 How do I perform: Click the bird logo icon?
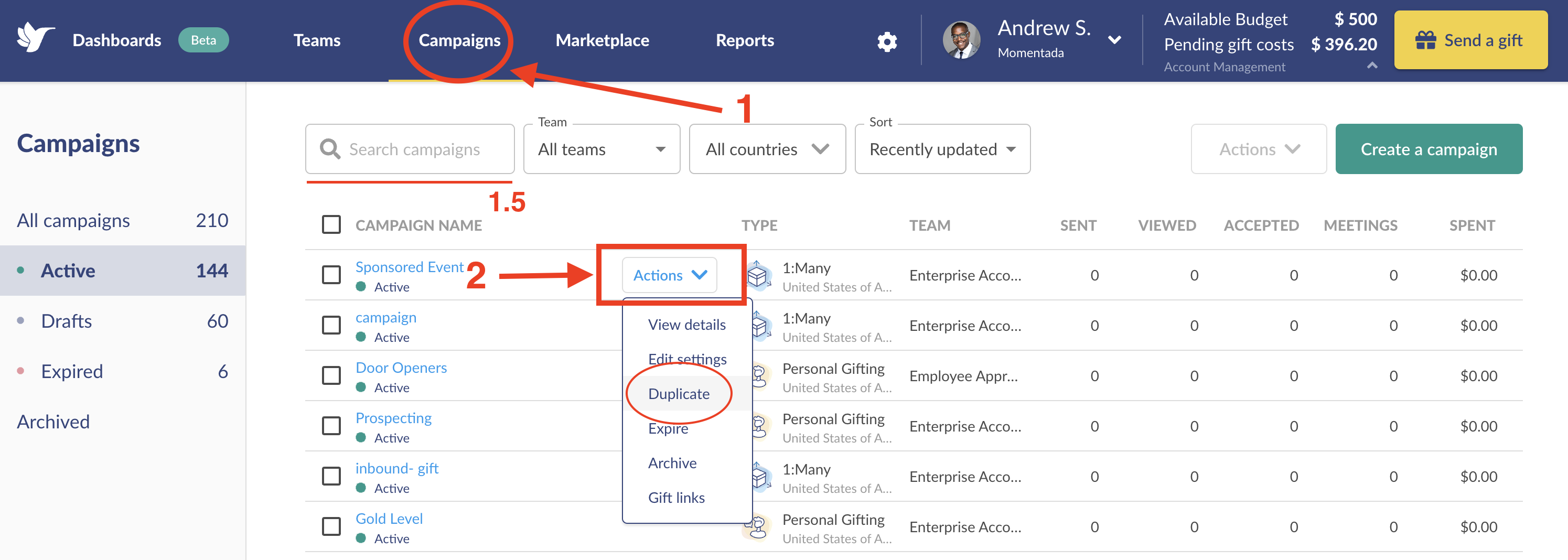tap(35, 38)
